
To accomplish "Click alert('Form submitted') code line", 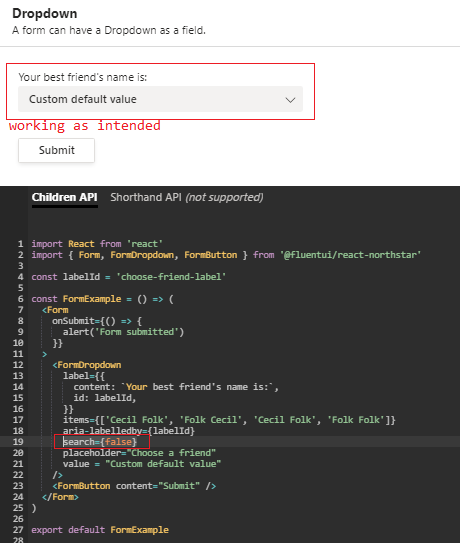I will (x=123, y=332).
